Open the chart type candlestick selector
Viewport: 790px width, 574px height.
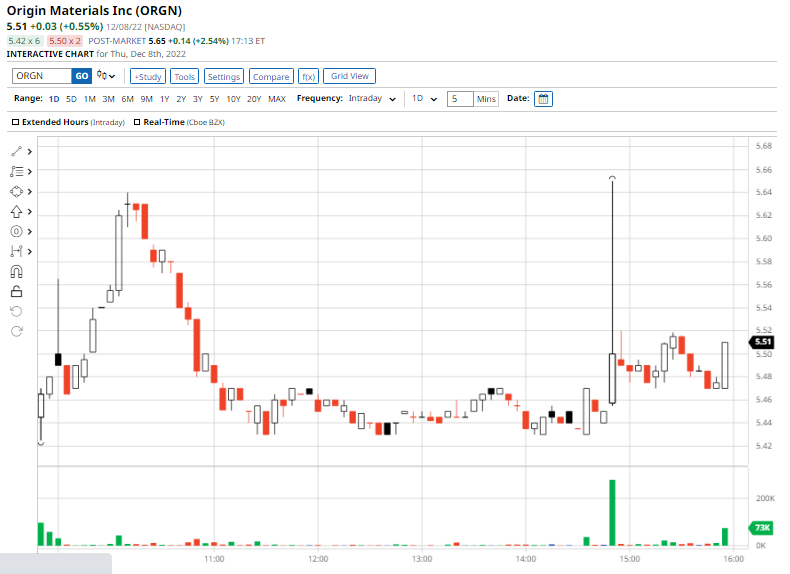pos(106,76)
